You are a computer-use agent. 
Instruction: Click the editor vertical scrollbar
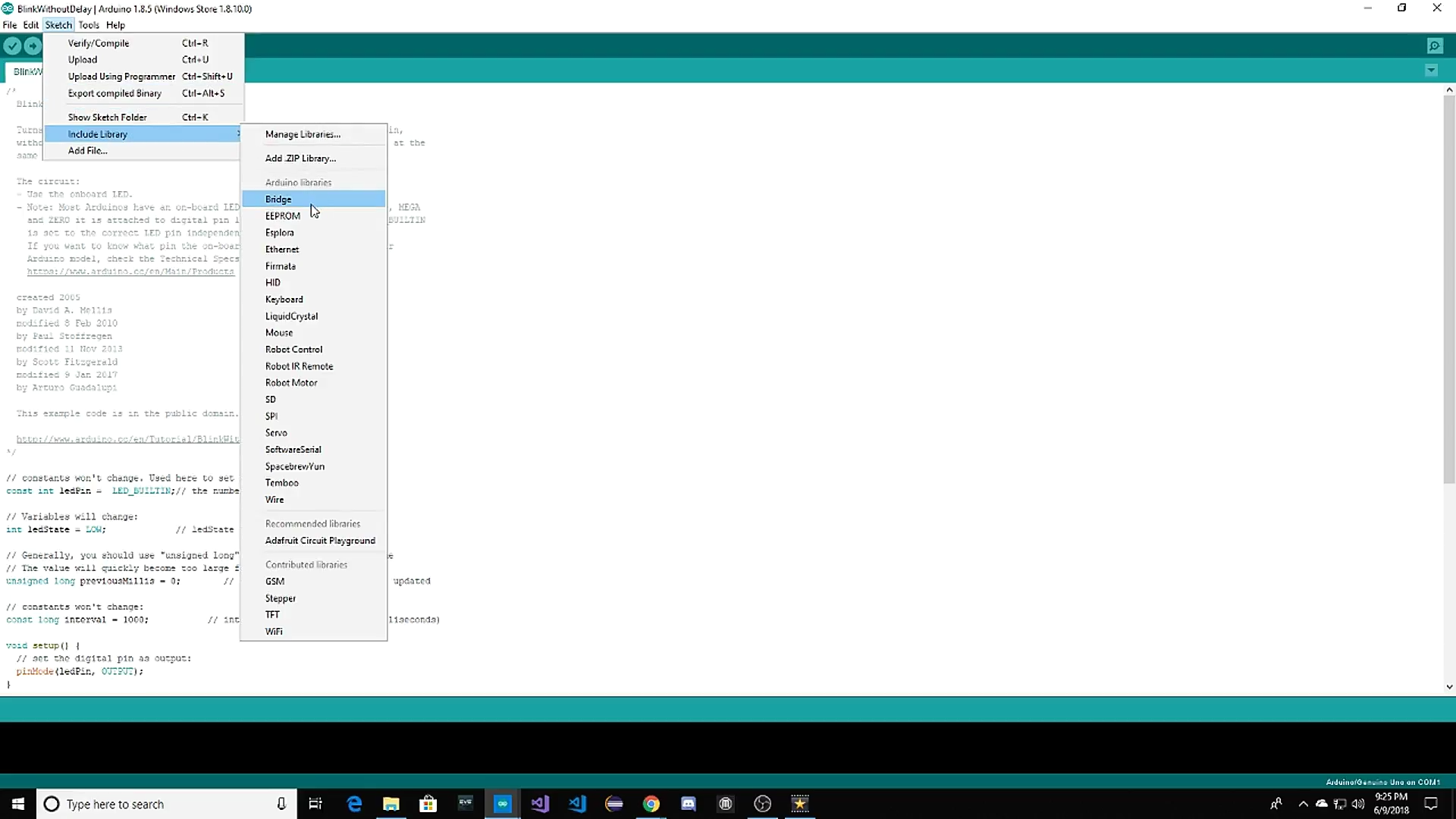click(x=1448, y=288)
